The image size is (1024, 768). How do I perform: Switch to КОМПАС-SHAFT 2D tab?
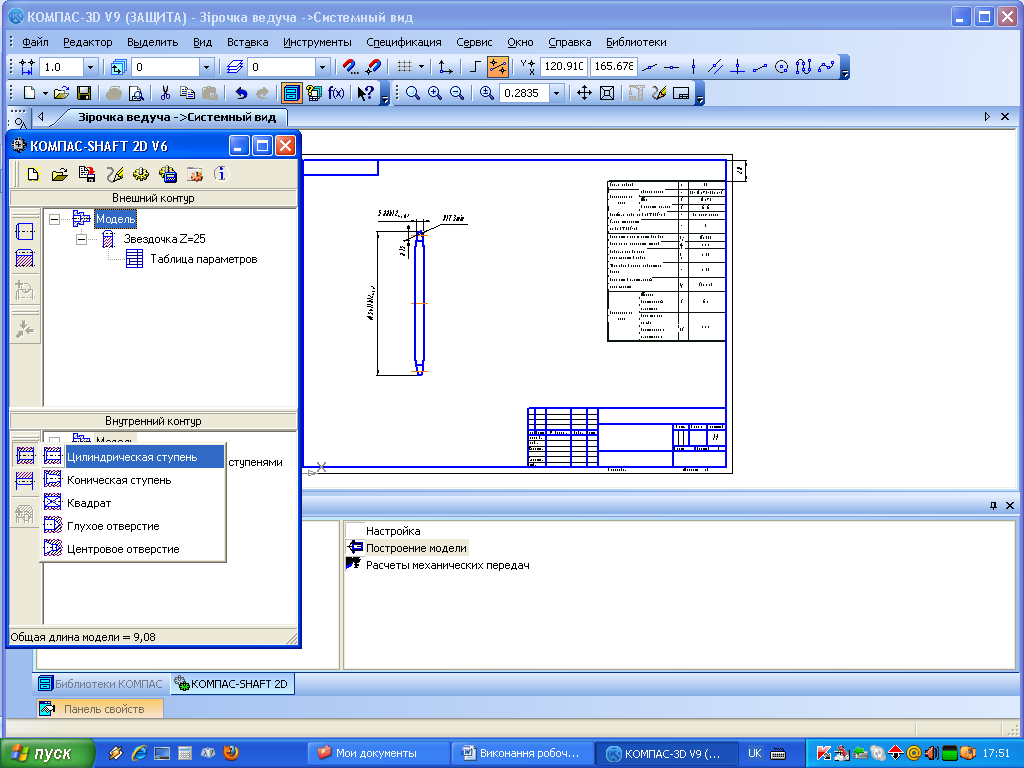click(231, 684)
